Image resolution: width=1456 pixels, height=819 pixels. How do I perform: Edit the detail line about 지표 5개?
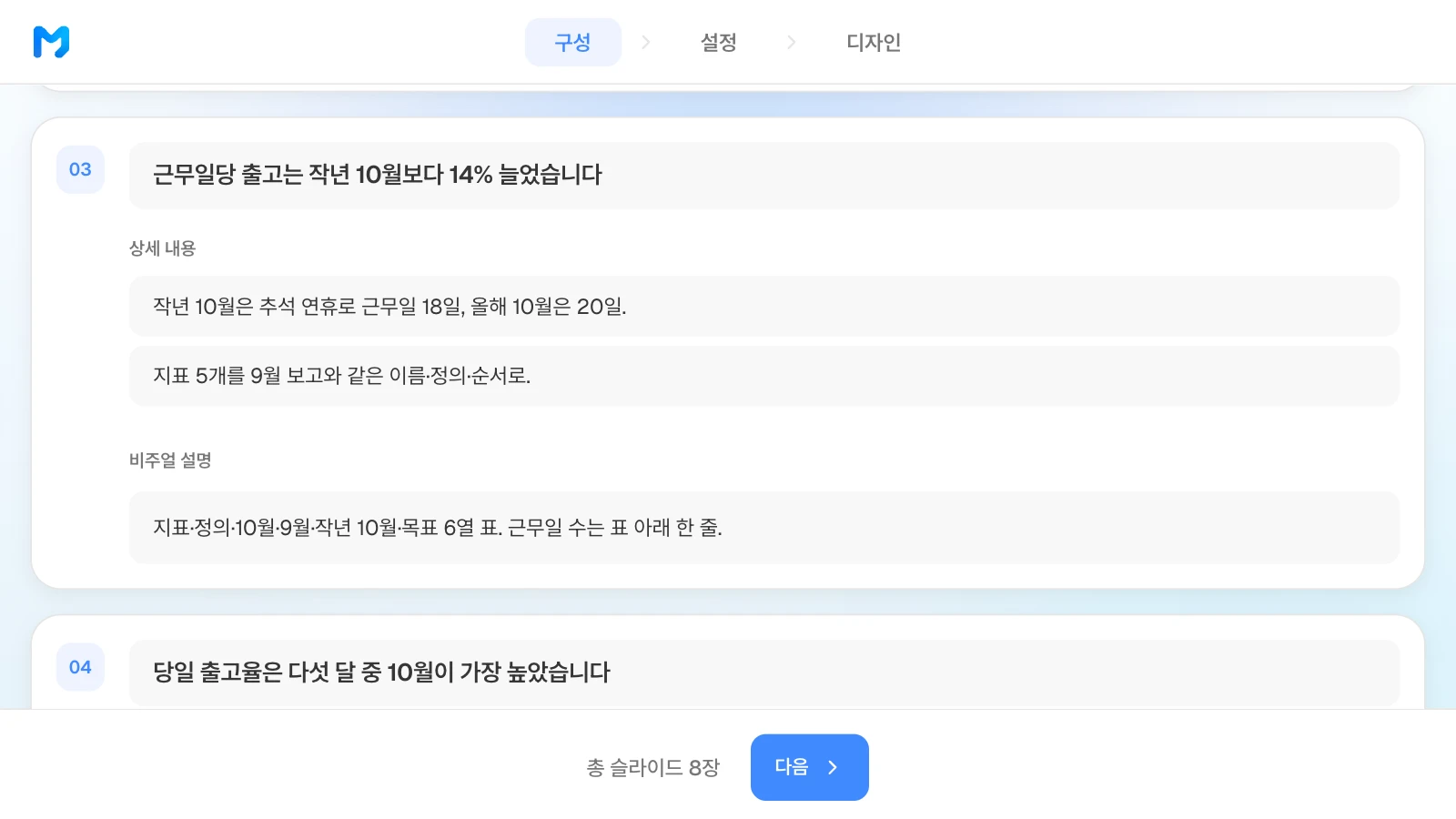pos(763,376)
